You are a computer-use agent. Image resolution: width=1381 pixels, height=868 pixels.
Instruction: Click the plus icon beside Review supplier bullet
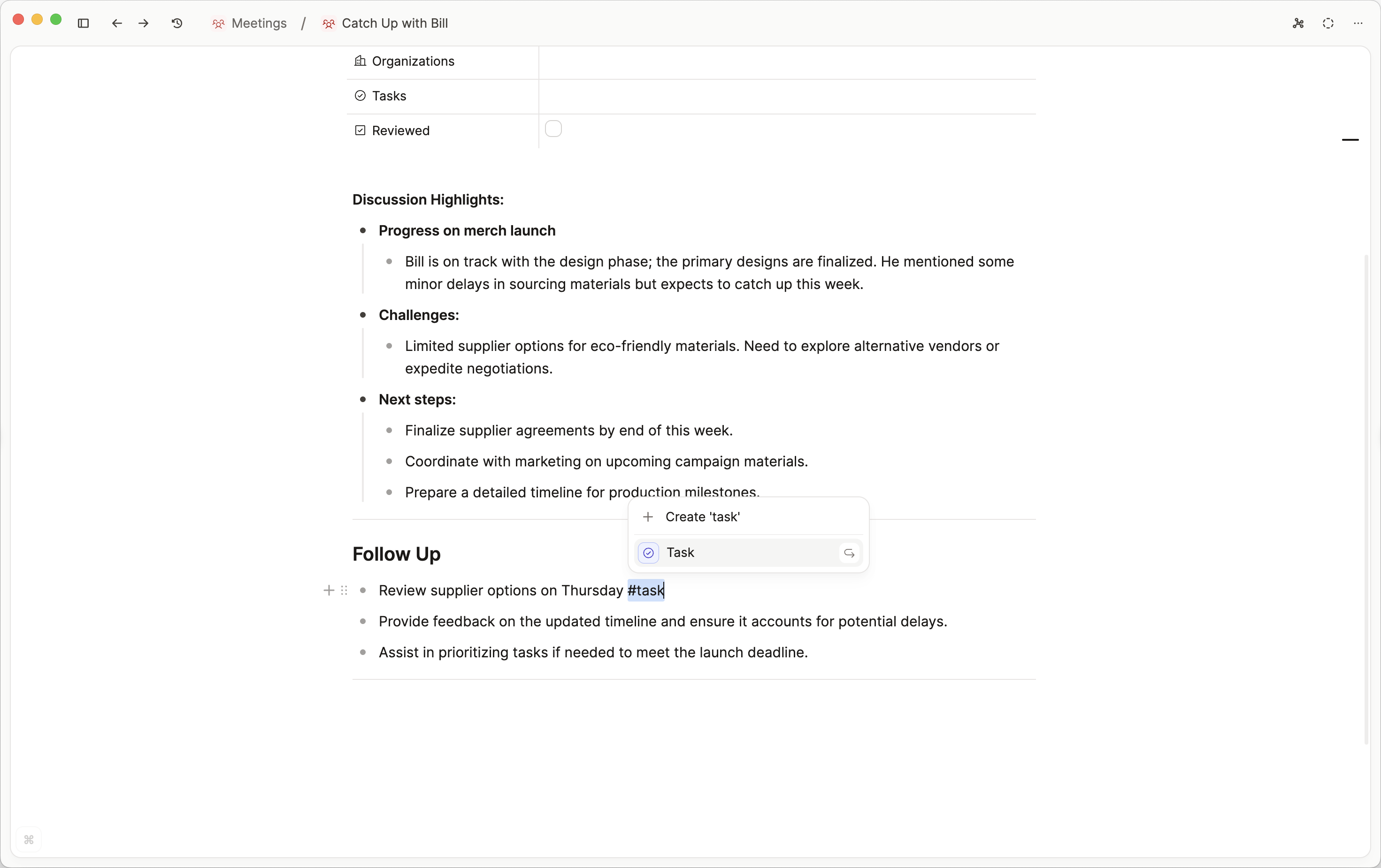(x=329, y=591)
